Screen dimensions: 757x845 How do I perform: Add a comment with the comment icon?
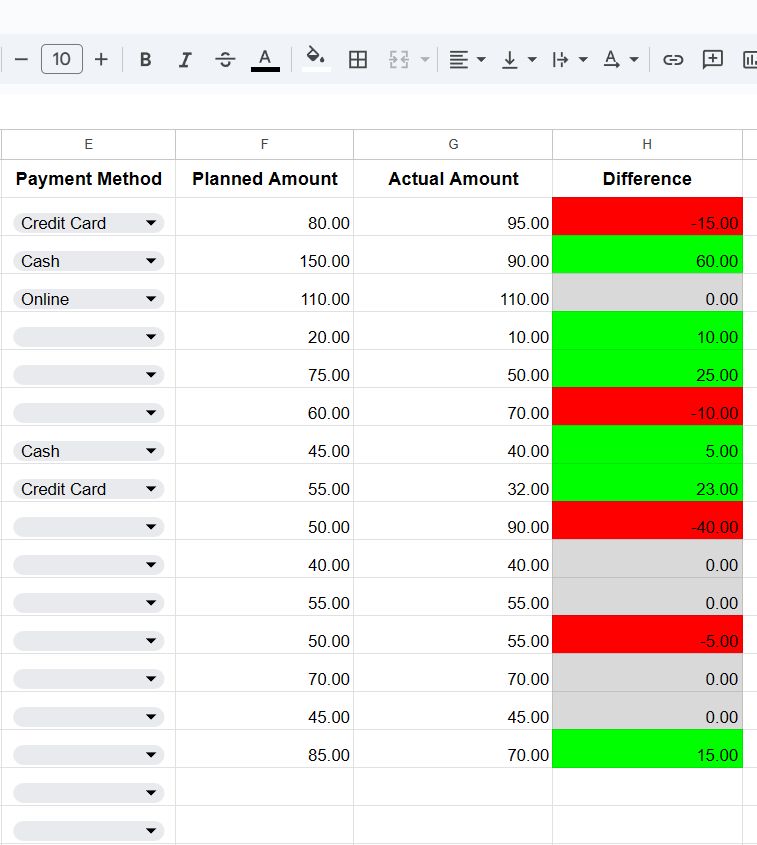coord(712,59)
